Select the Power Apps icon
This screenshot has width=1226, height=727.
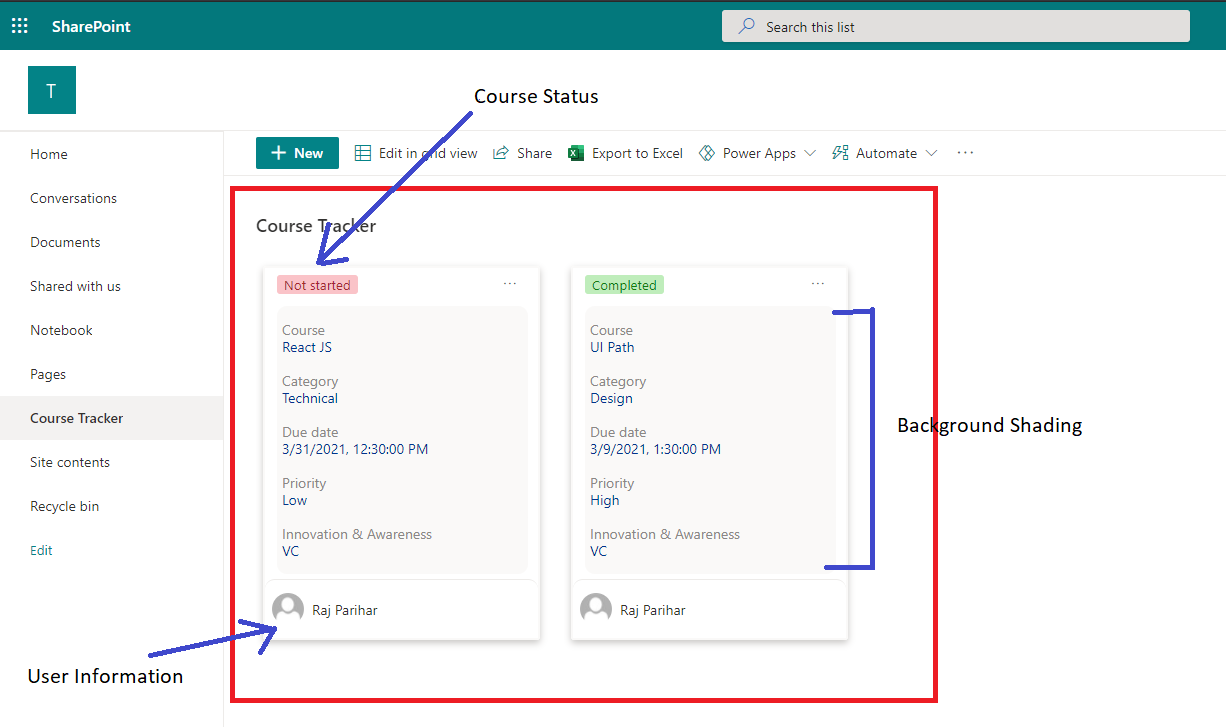[710, 152]
